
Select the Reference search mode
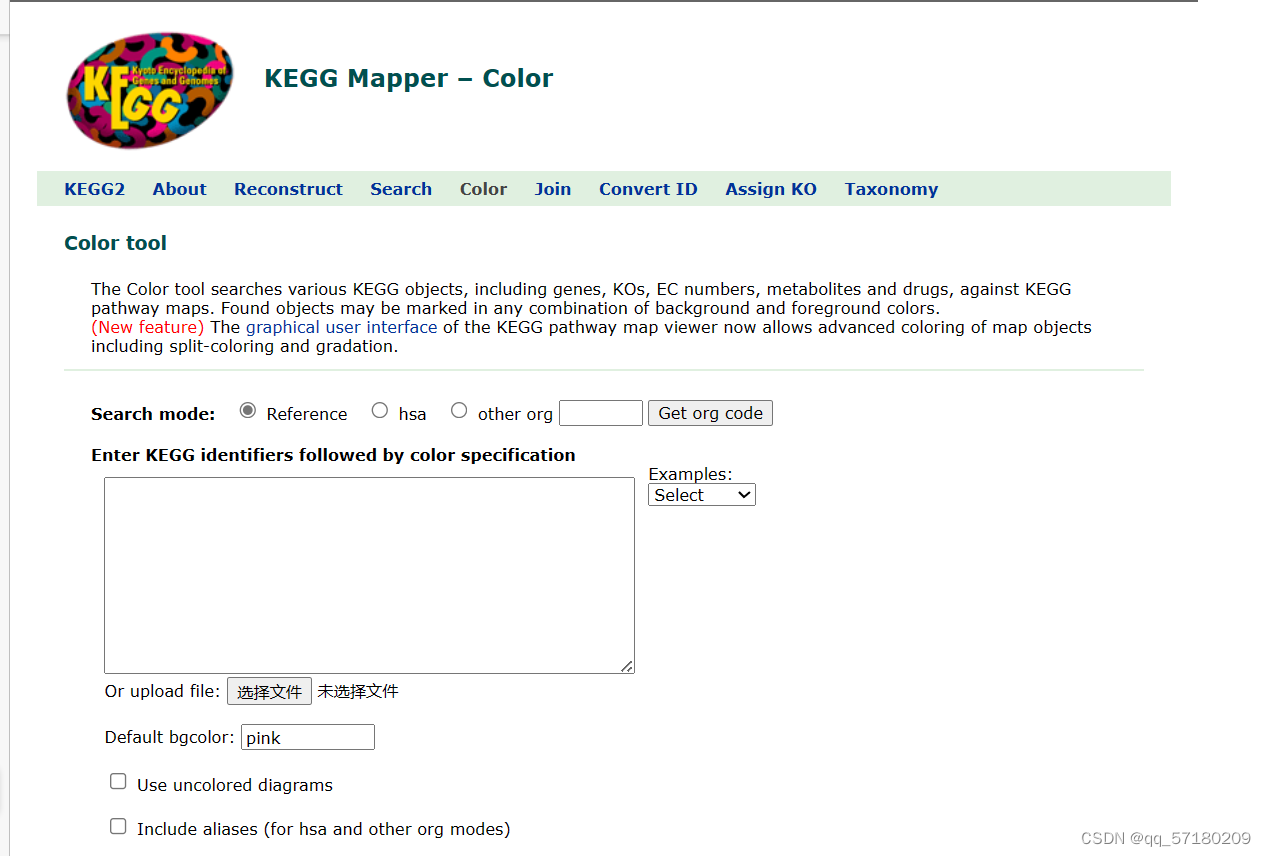(247, 410)
